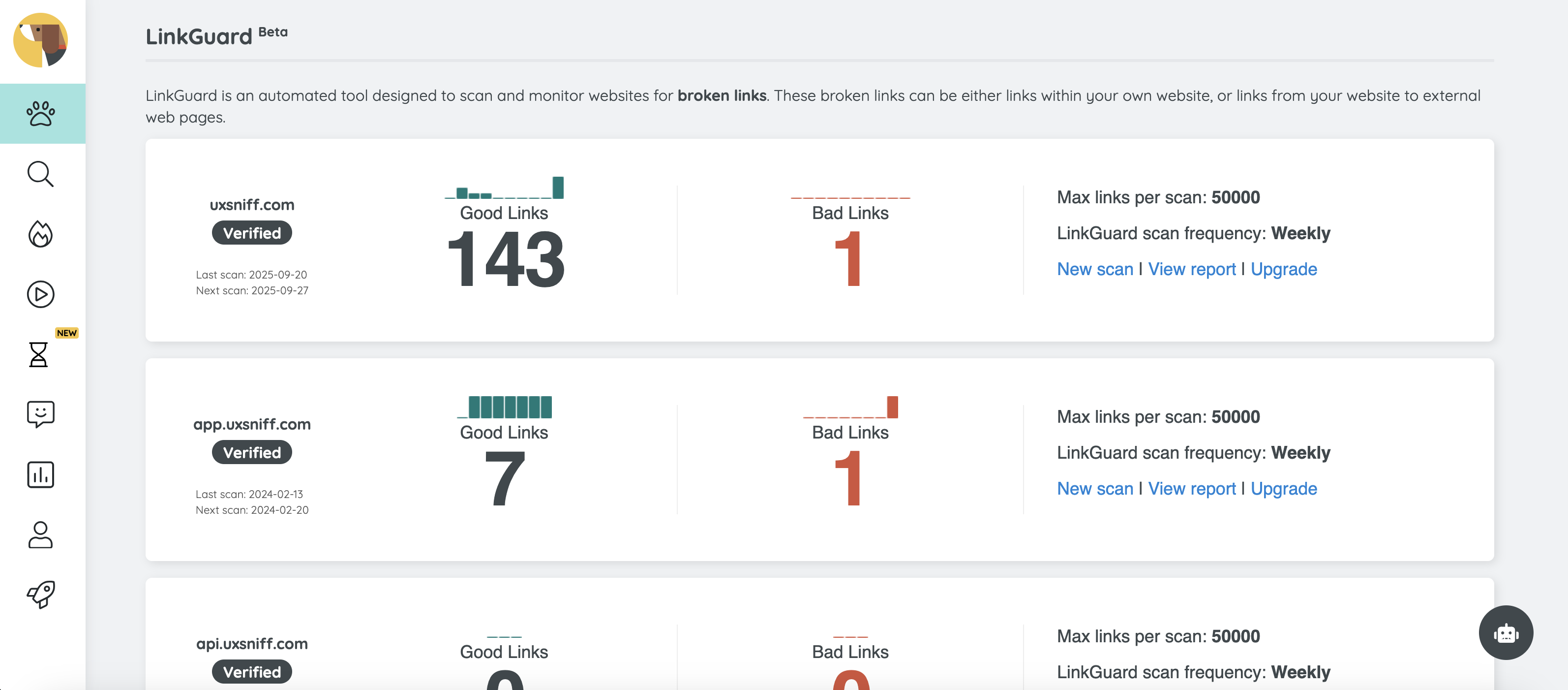Open the smiley chat feedback icon
This screenshot has height=690, width=1568.
click(x=41, y=414)
